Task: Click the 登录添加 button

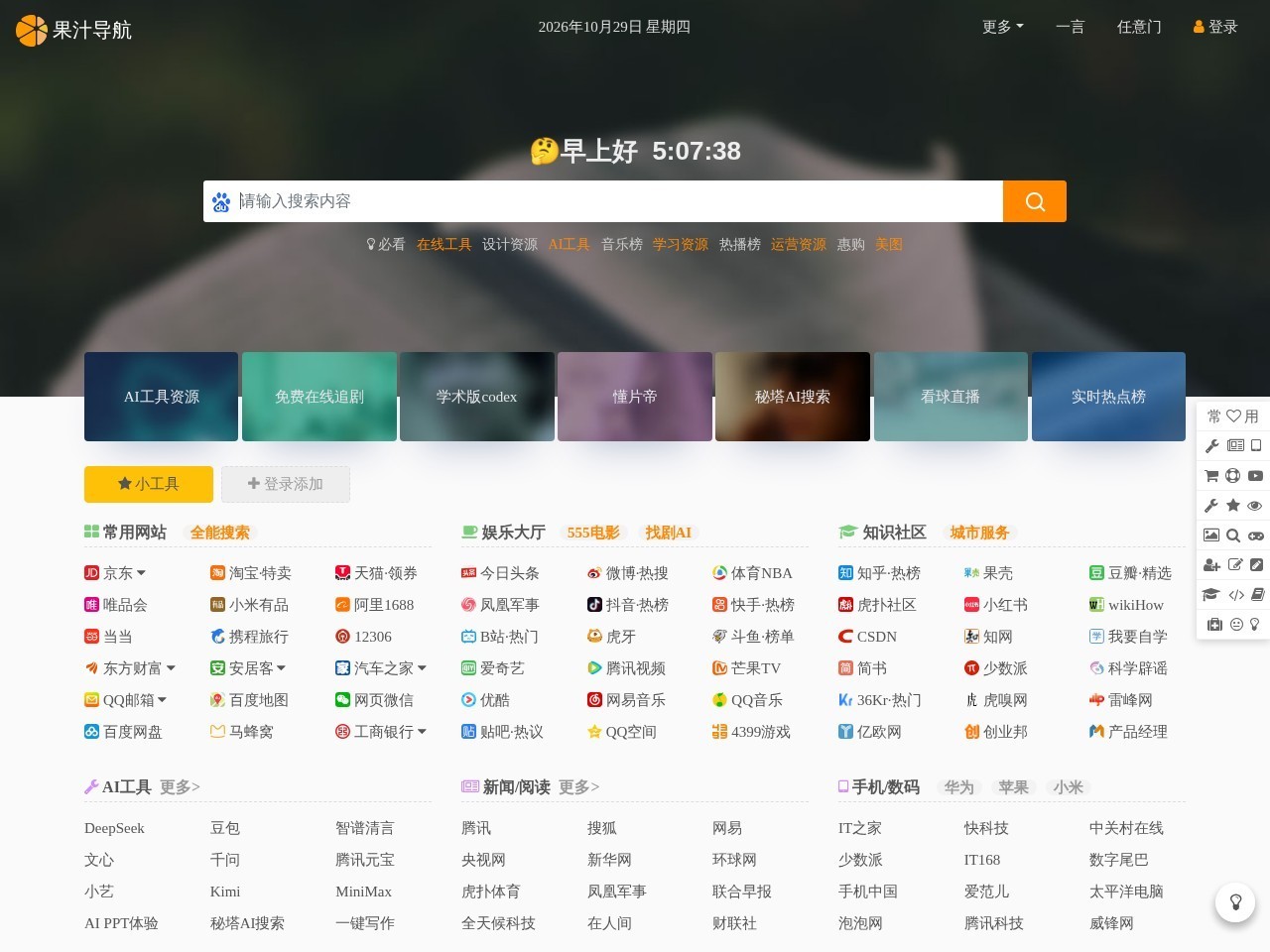Action: 286,484
